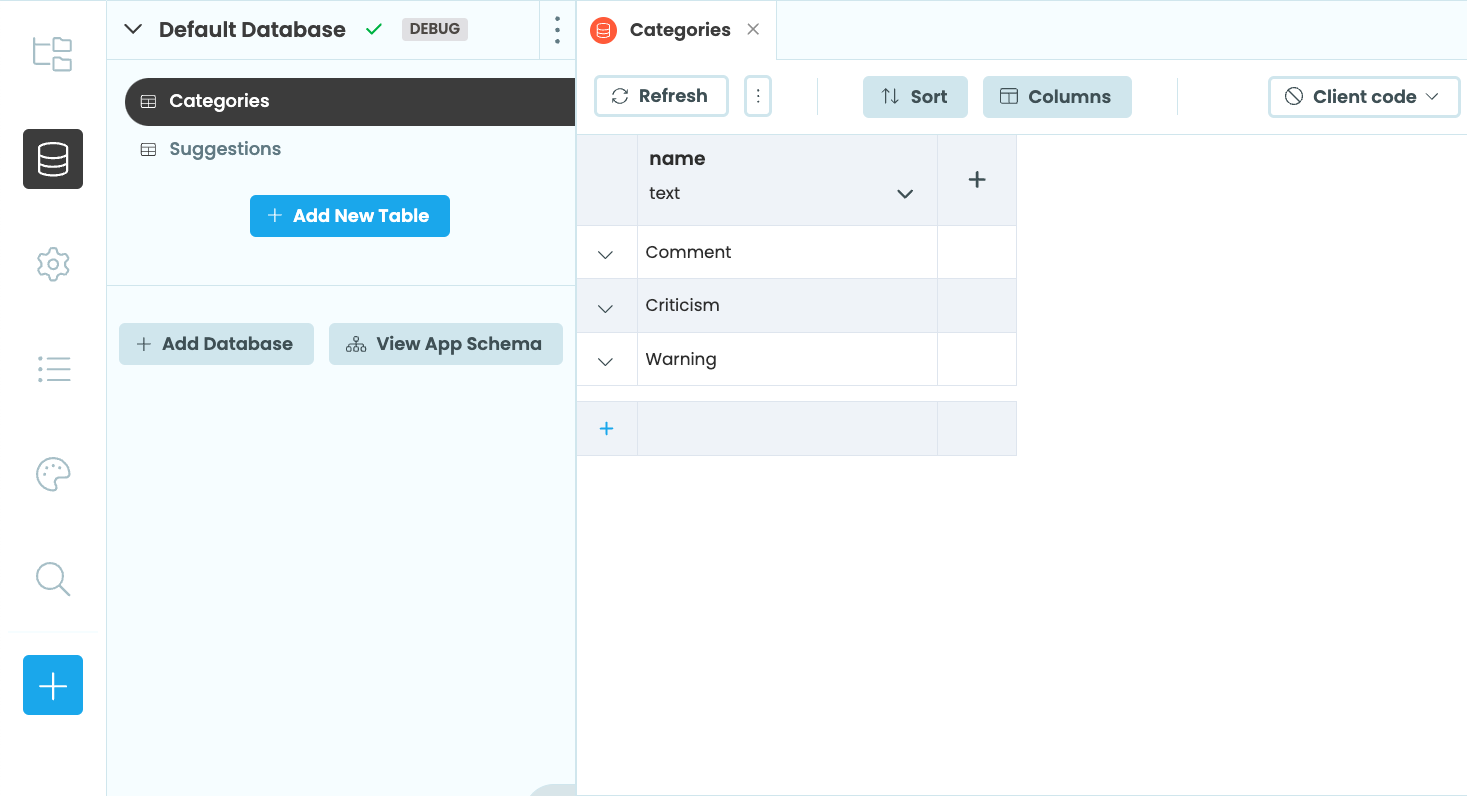
Task: Click the database sidebar icon
Action: click(53, 159)
